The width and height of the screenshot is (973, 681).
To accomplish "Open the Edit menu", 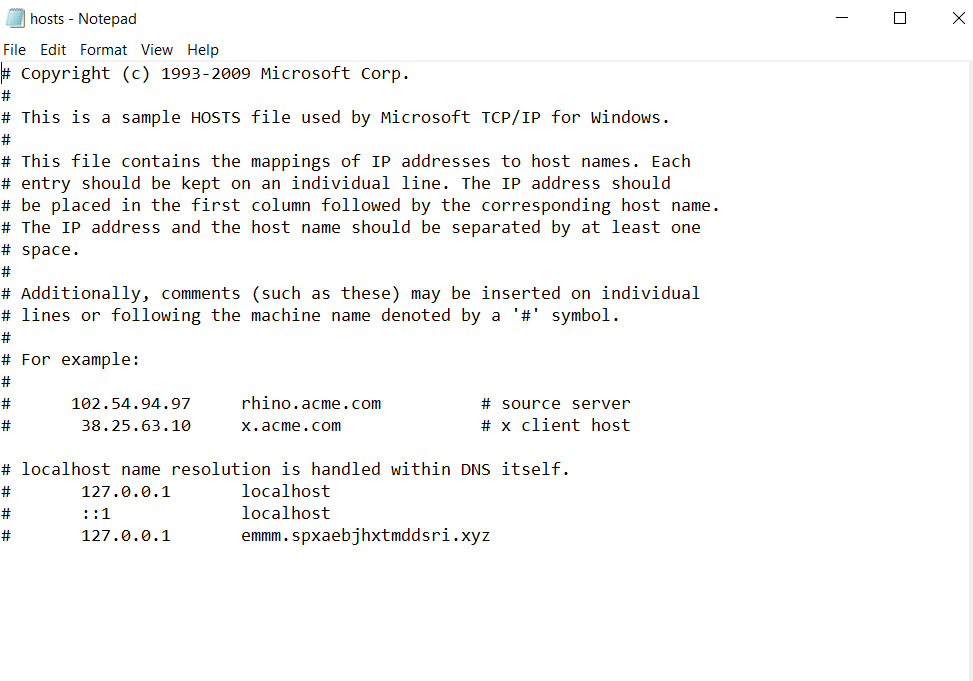I will 53,49.
